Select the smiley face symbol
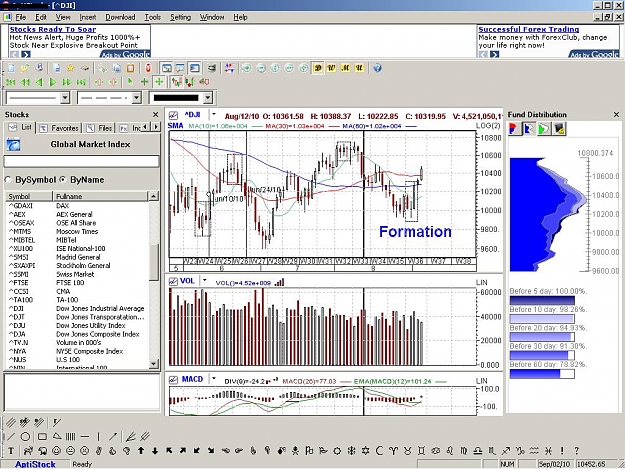The image size is (625, 469). [57, 451]
